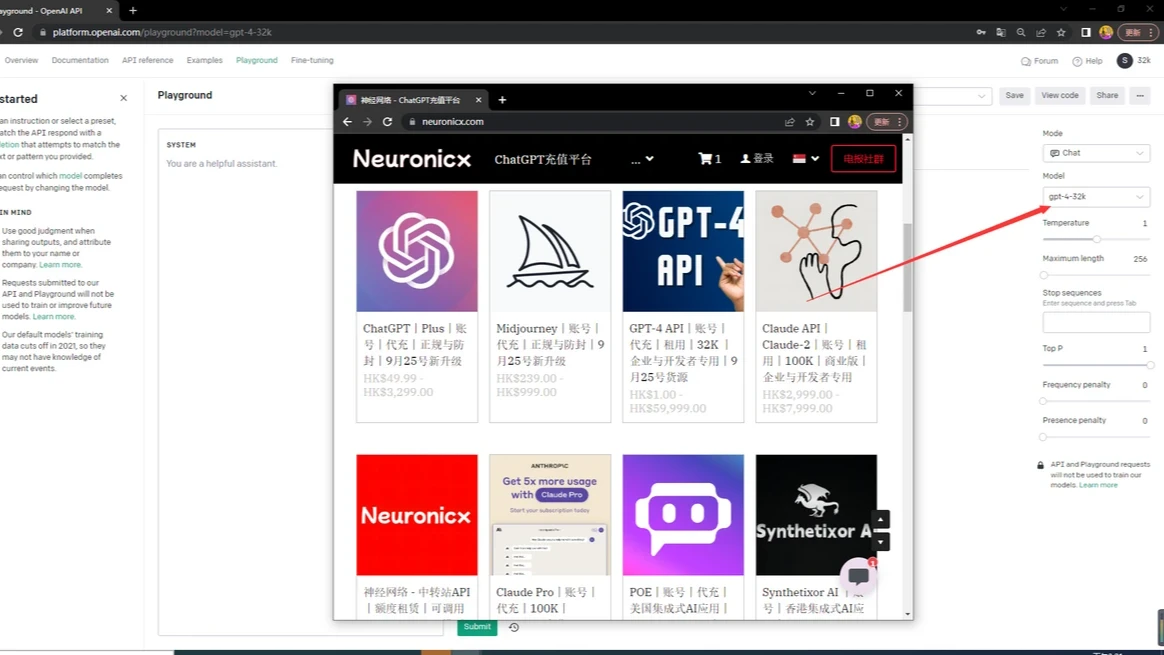
Task: Open the ChatGPT Plus product thumbnail
Action: pyautogui.click(x=416, y=251)
